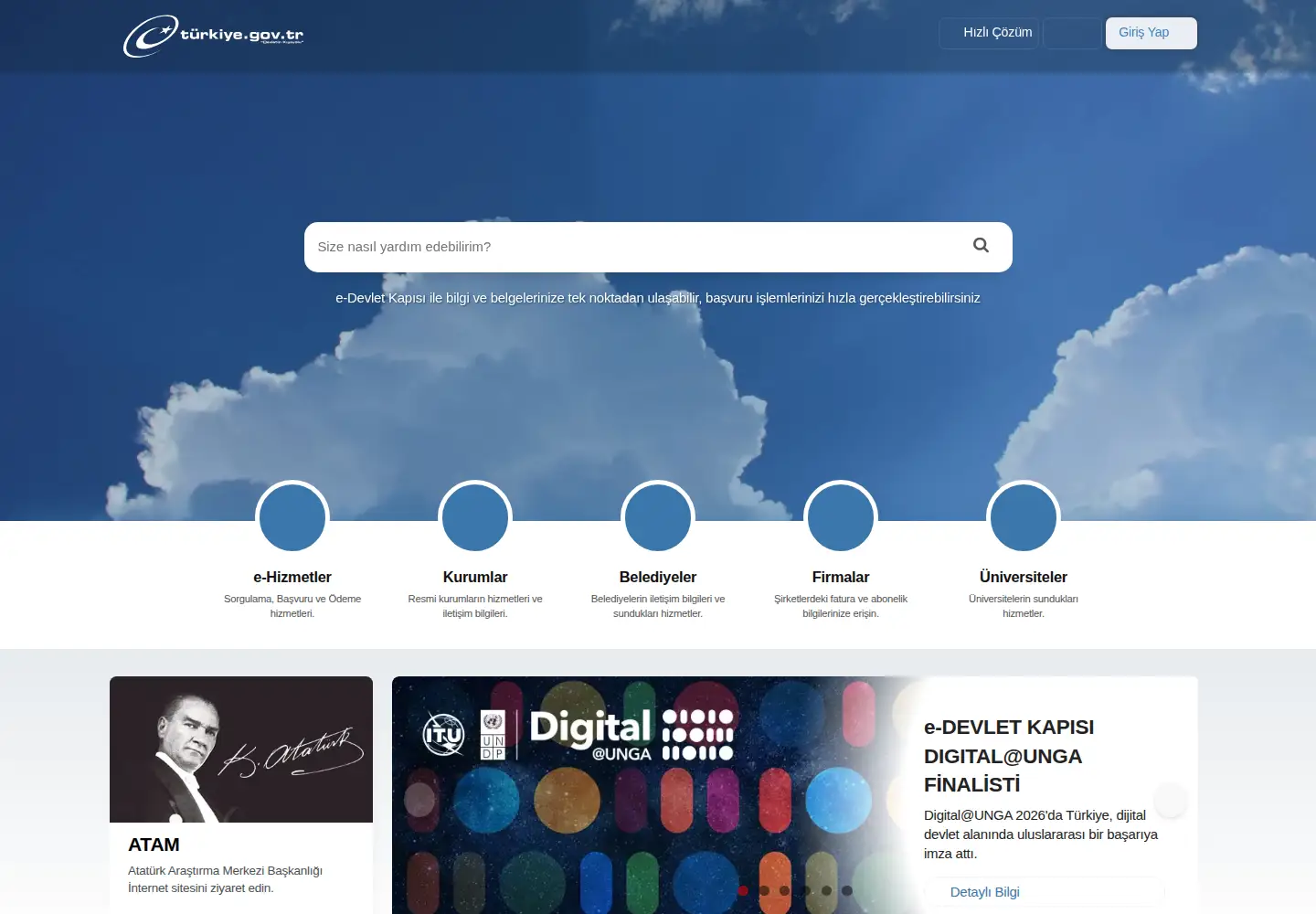Open the Atatürk portrait thumbnail
1316x914 pixels.
(241, 749)
